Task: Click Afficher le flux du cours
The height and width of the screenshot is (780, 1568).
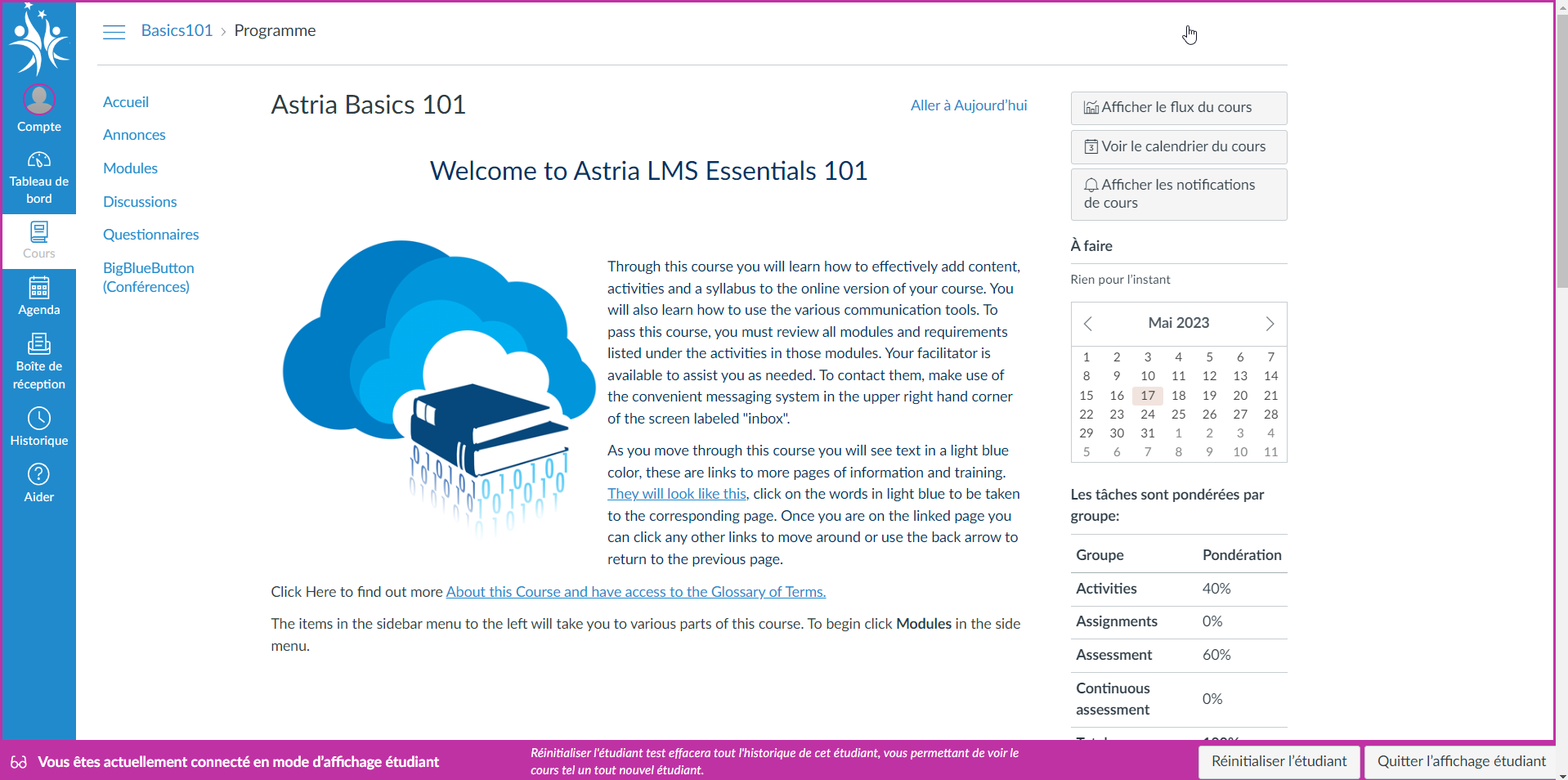Action: pos(1179,108)
